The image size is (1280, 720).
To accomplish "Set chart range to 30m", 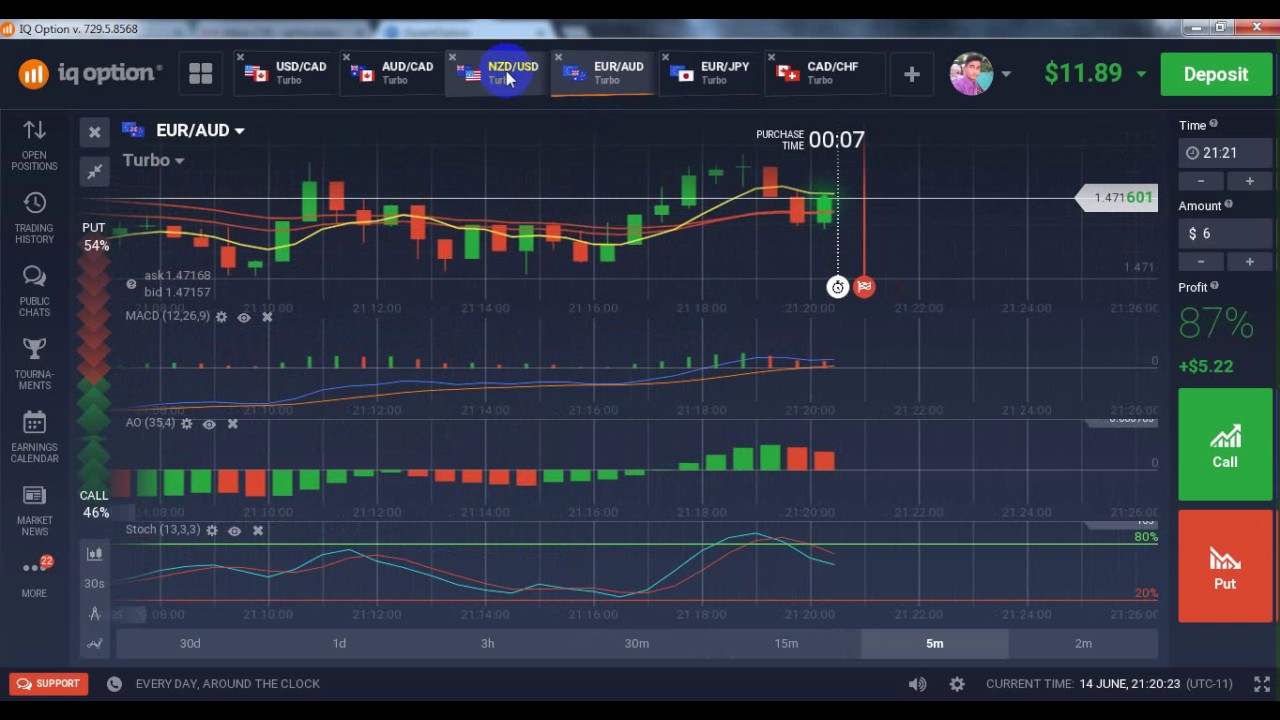I will tap(636, 644).
